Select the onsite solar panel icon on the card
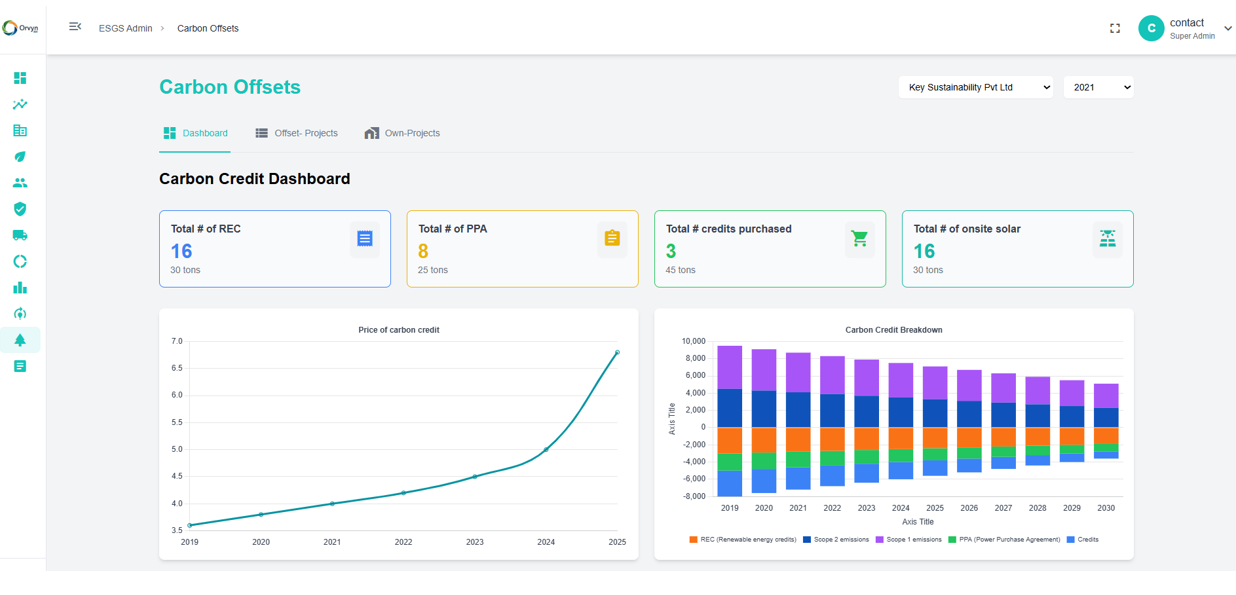Image resolution: width=1236 pixels, height=595 pixels. (1107, 238)
